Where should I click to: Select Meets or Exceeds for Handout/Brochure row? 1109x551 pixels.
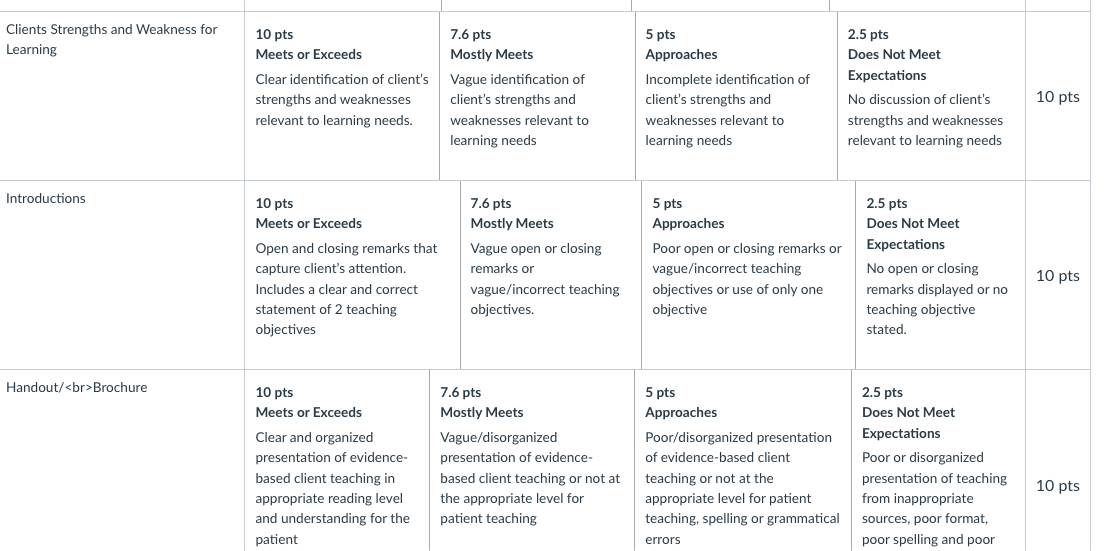point(337,460)
